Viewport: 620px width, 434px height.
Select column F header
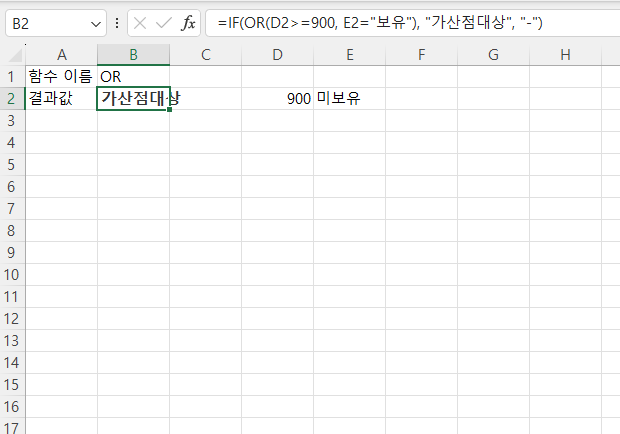point(422,55)
